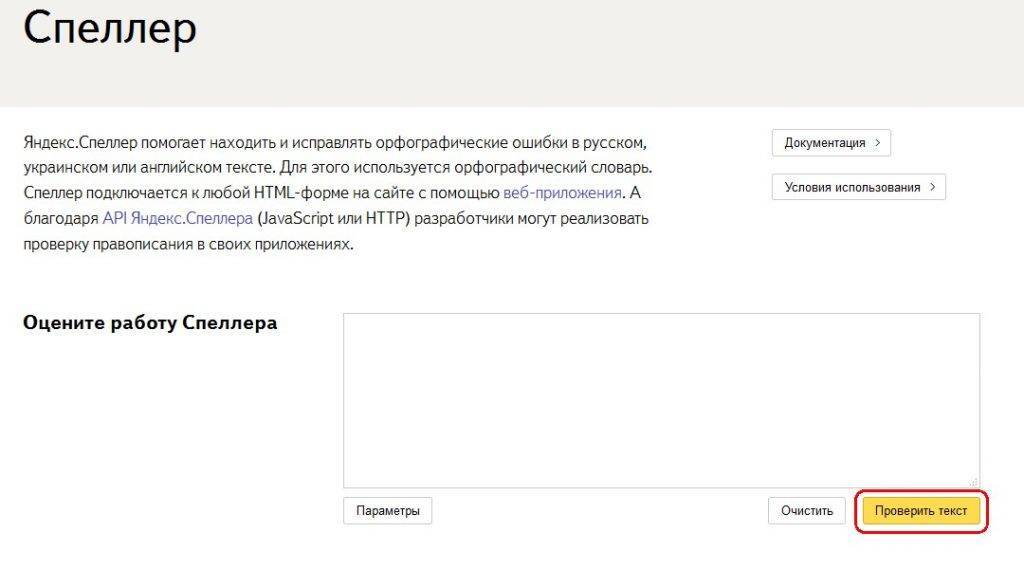This screenshot has height=569, width=1024.
Task: Click the gray header banner background
Action: (x=600, y=50)
